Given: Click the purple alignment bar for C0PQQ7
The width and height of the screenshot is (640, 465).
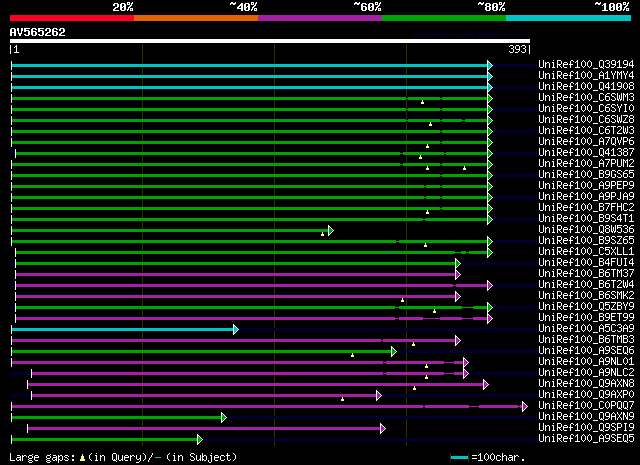Looking at the screenshot, I should pyautogui.click(x=267, y=407).
